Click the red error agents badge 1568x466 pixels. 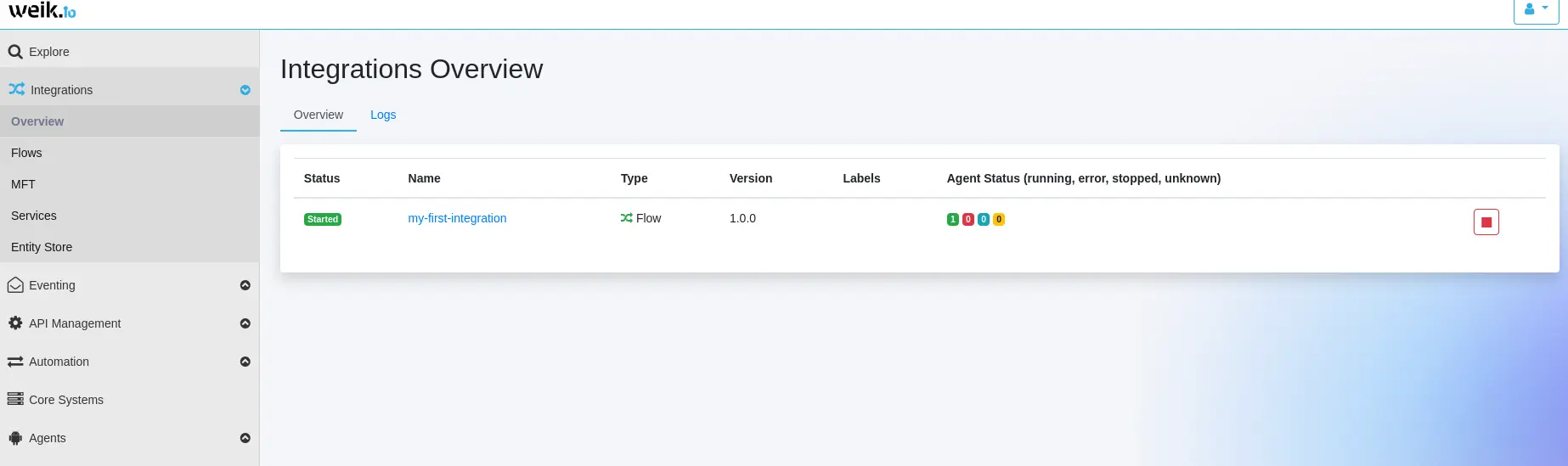(968, 219)
